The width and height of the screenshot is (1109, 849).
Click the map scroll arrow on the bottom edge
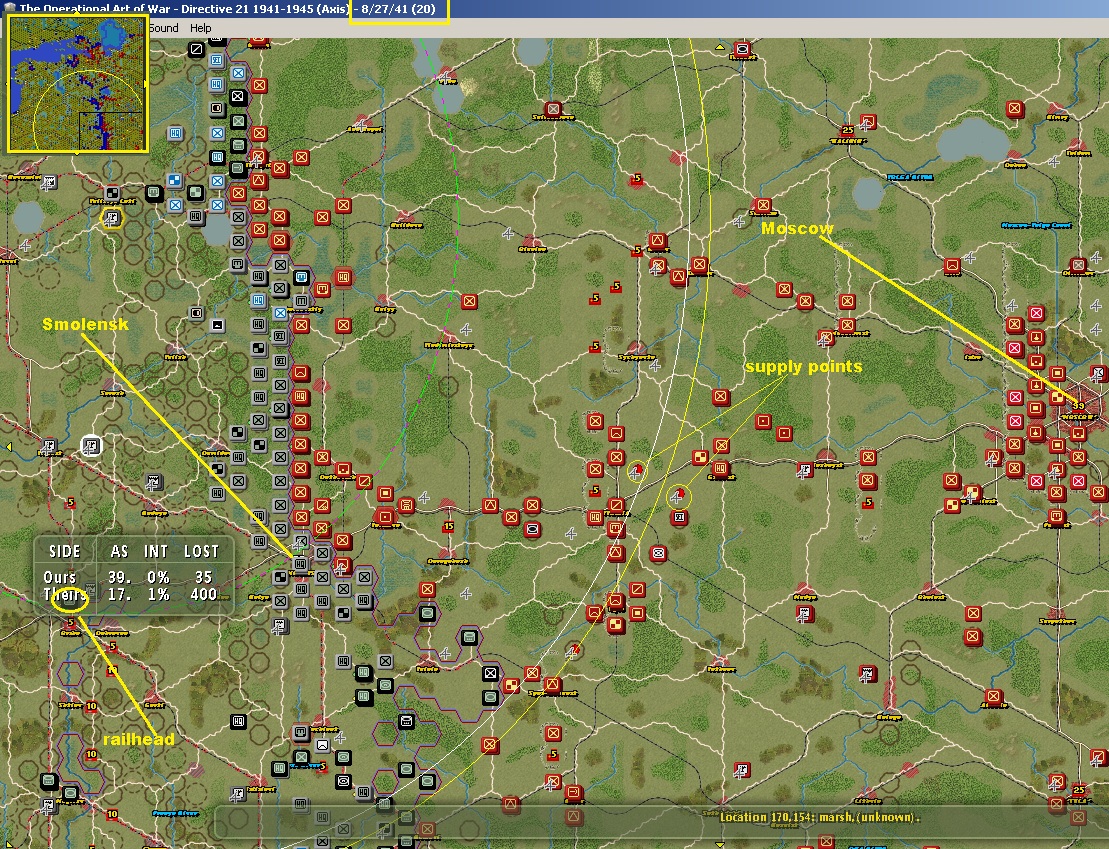(x=719, y=844)
